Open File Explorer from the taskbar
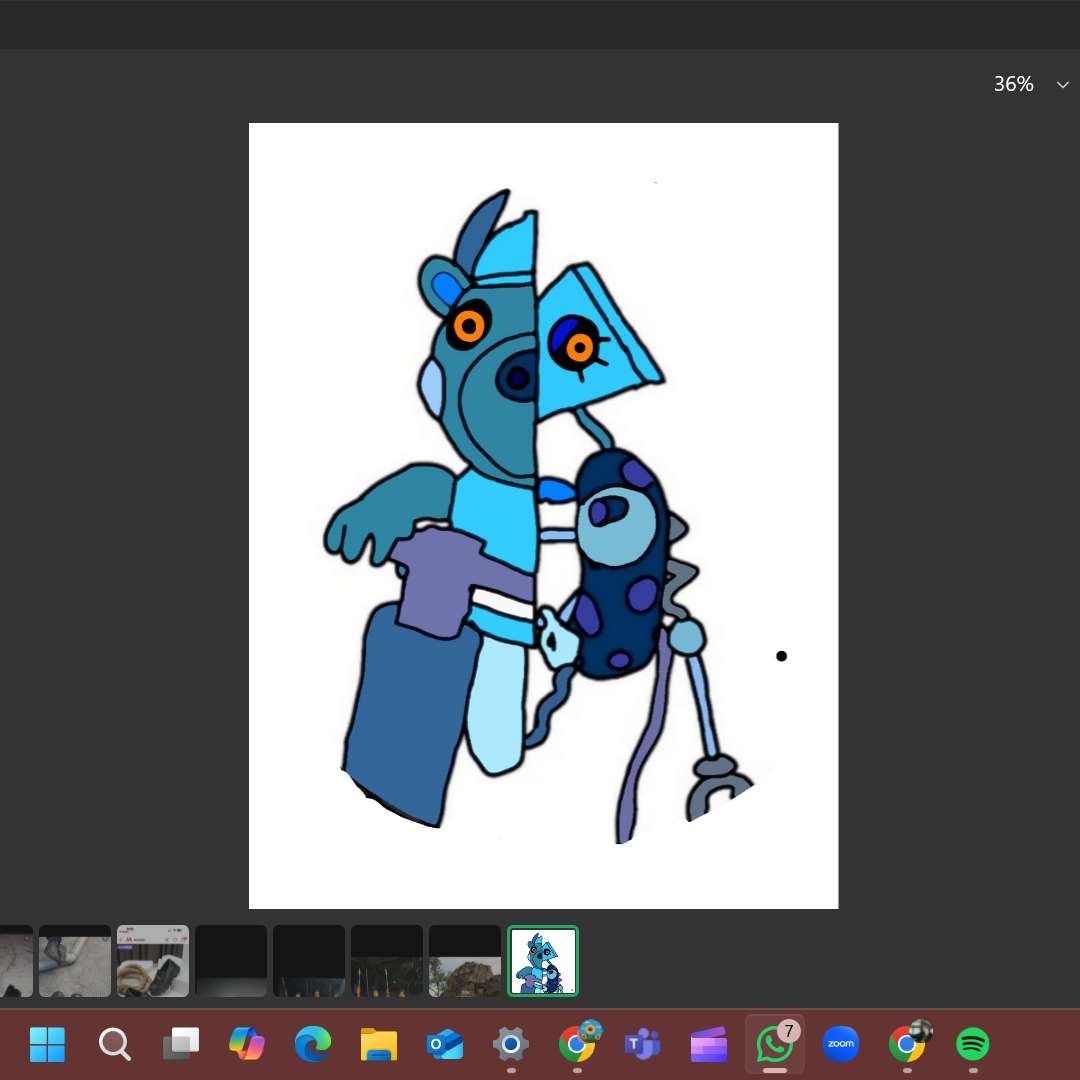Viewport: 1080px width, 1080px height. point(379,1045)
